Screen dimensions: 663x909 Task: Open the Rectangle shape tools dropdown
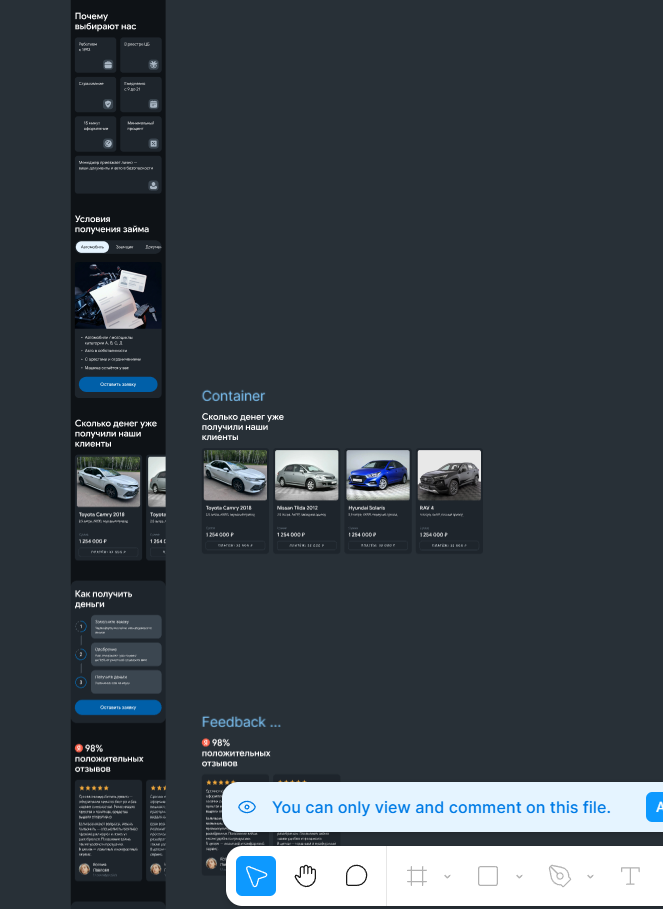(x=519, y=877)
